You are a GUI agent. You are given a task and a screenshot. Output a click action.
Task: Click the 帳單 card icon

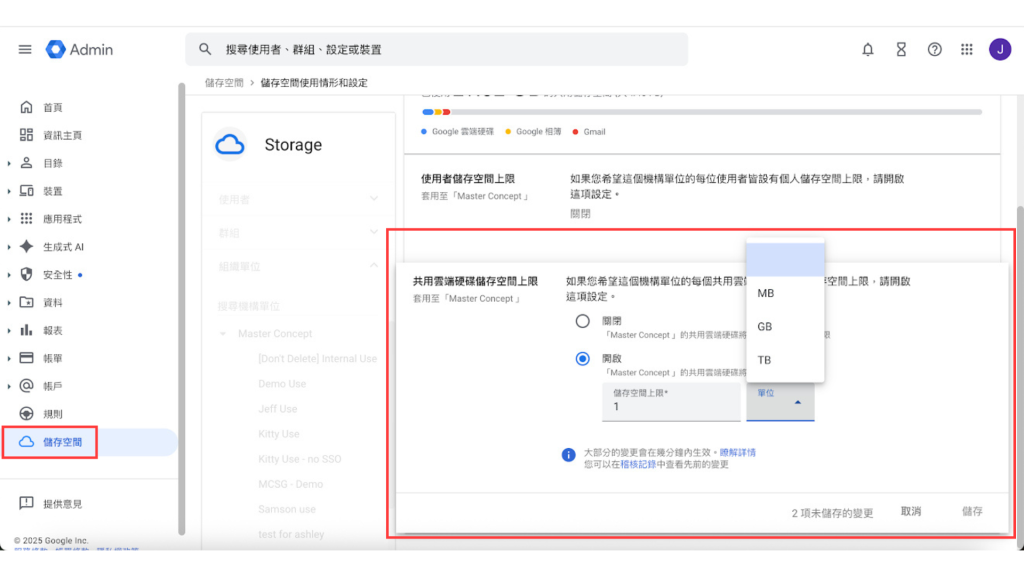coord(26,358)
